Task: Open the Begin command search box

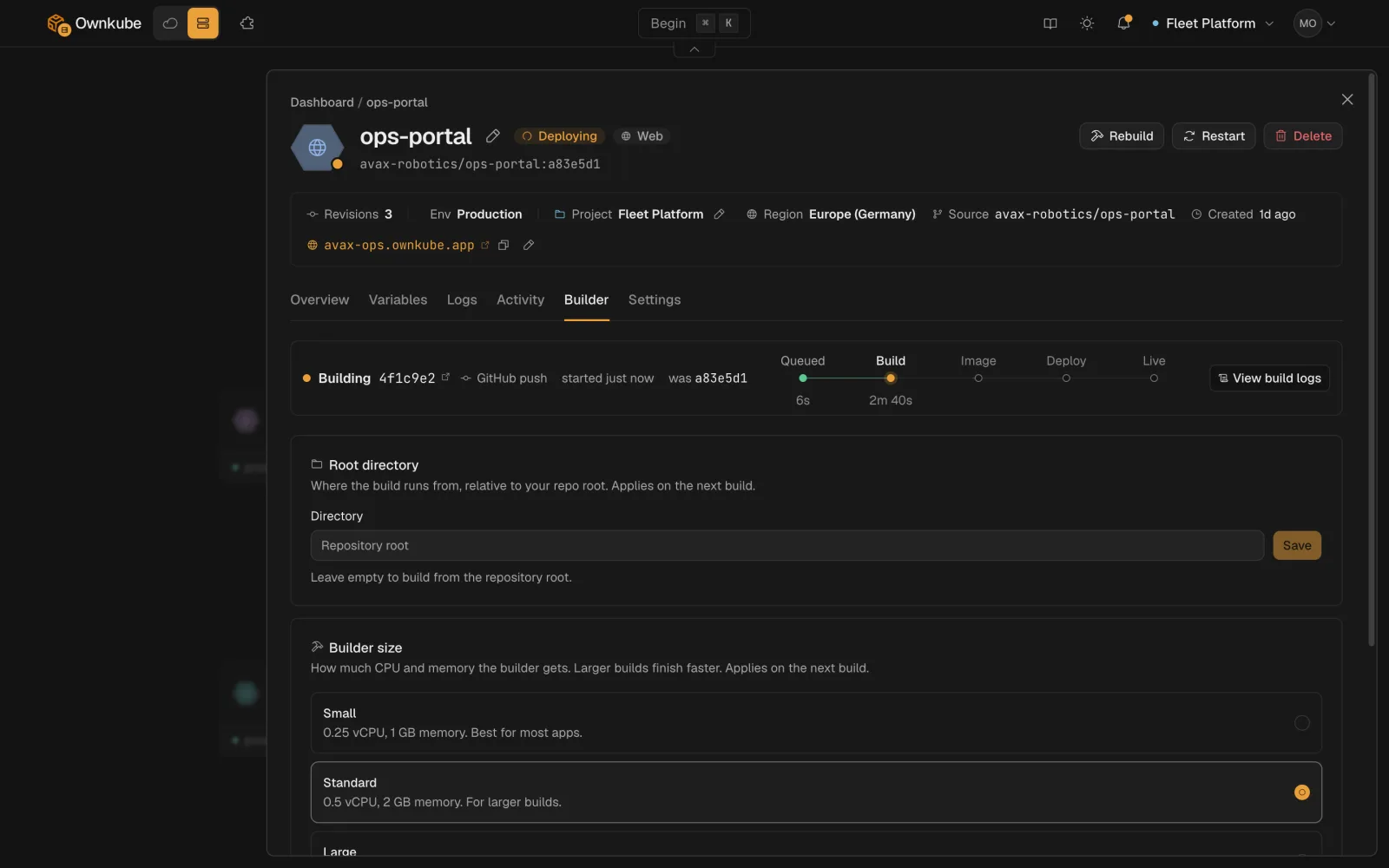Action: (694, 23)
